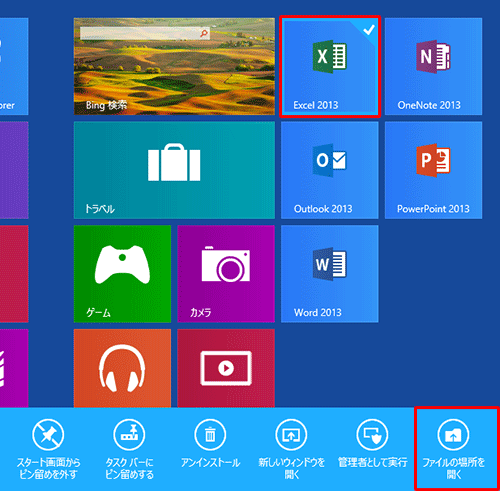500x491 pixels.
Task: Open the Excel 2013 tile
Action: point(330,66)
